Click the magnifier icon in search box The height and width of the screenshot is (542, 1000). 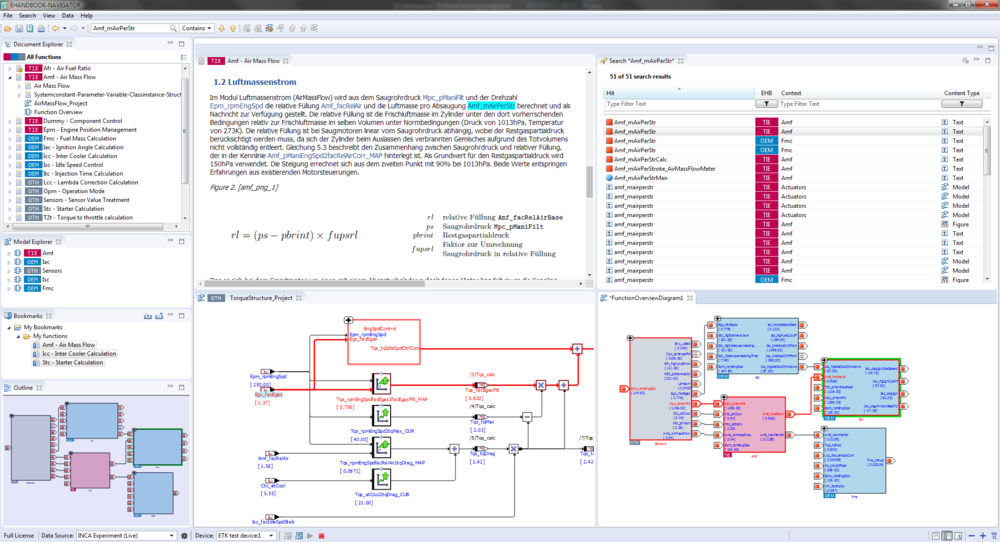tap(173, 28)
